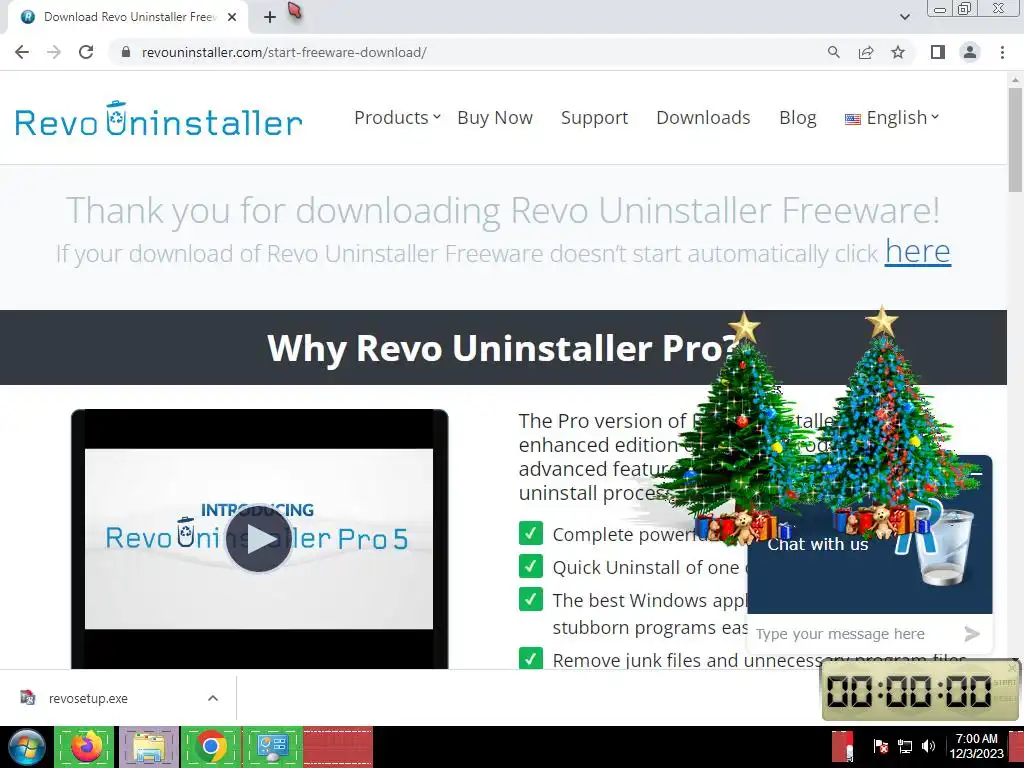This screenshot has width=1024, height=768.
Task: Open the Action Center flag icon
Action: [x=880, y=746]
